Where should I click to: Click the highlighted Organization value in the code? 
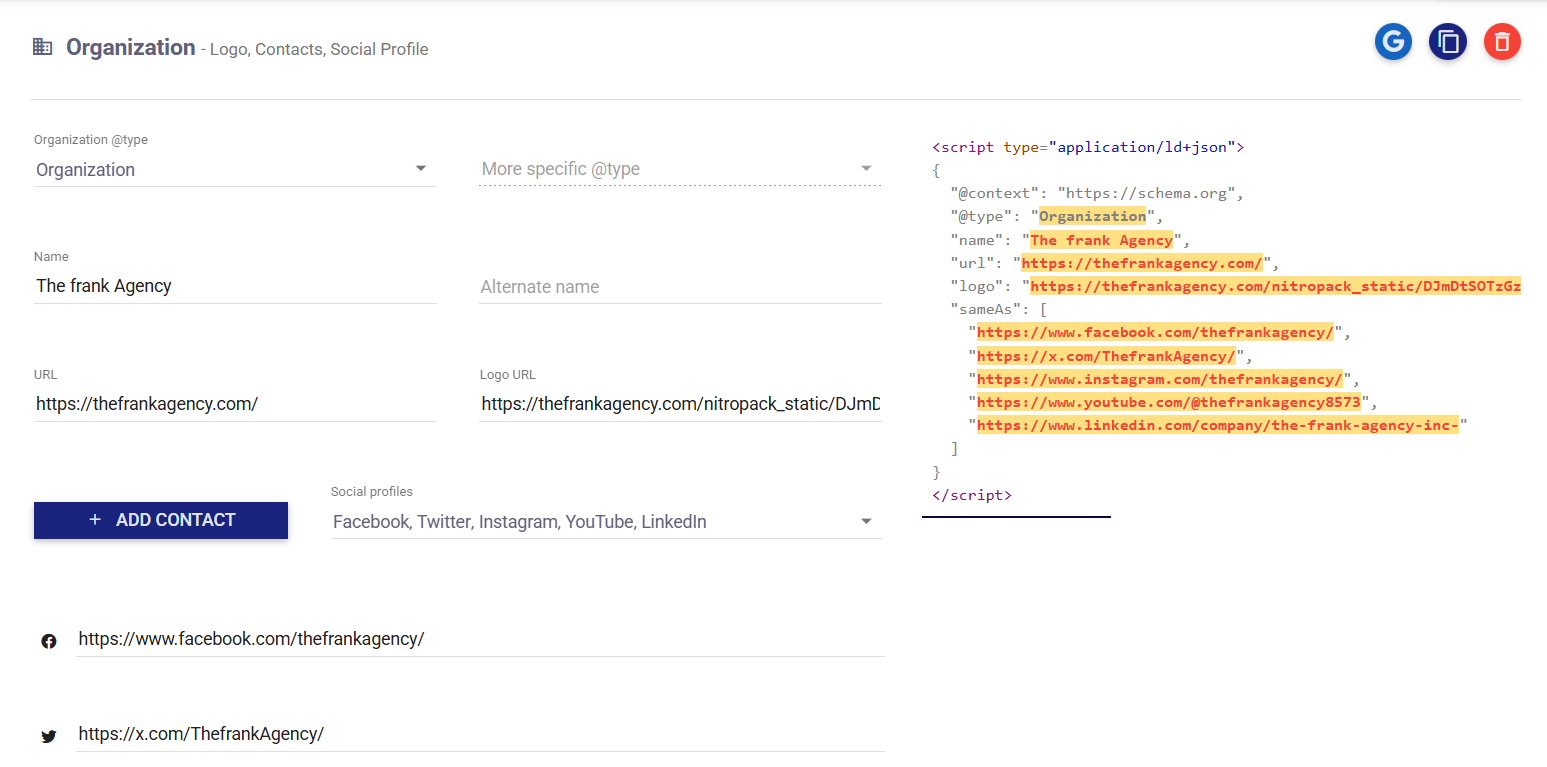tap(1091, 215)
